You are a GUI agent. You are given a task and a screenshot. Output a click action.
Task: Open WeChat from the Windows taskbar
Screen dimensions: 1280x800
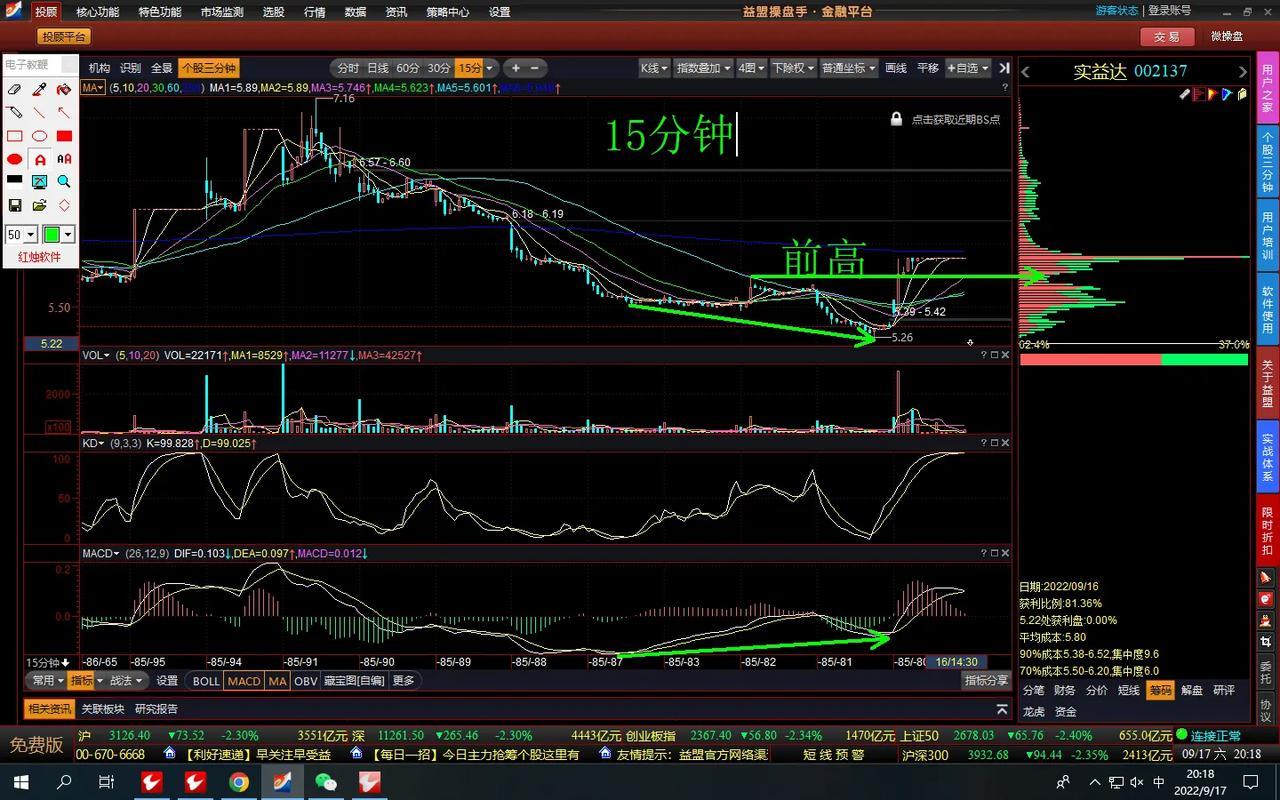click(325, 781)
